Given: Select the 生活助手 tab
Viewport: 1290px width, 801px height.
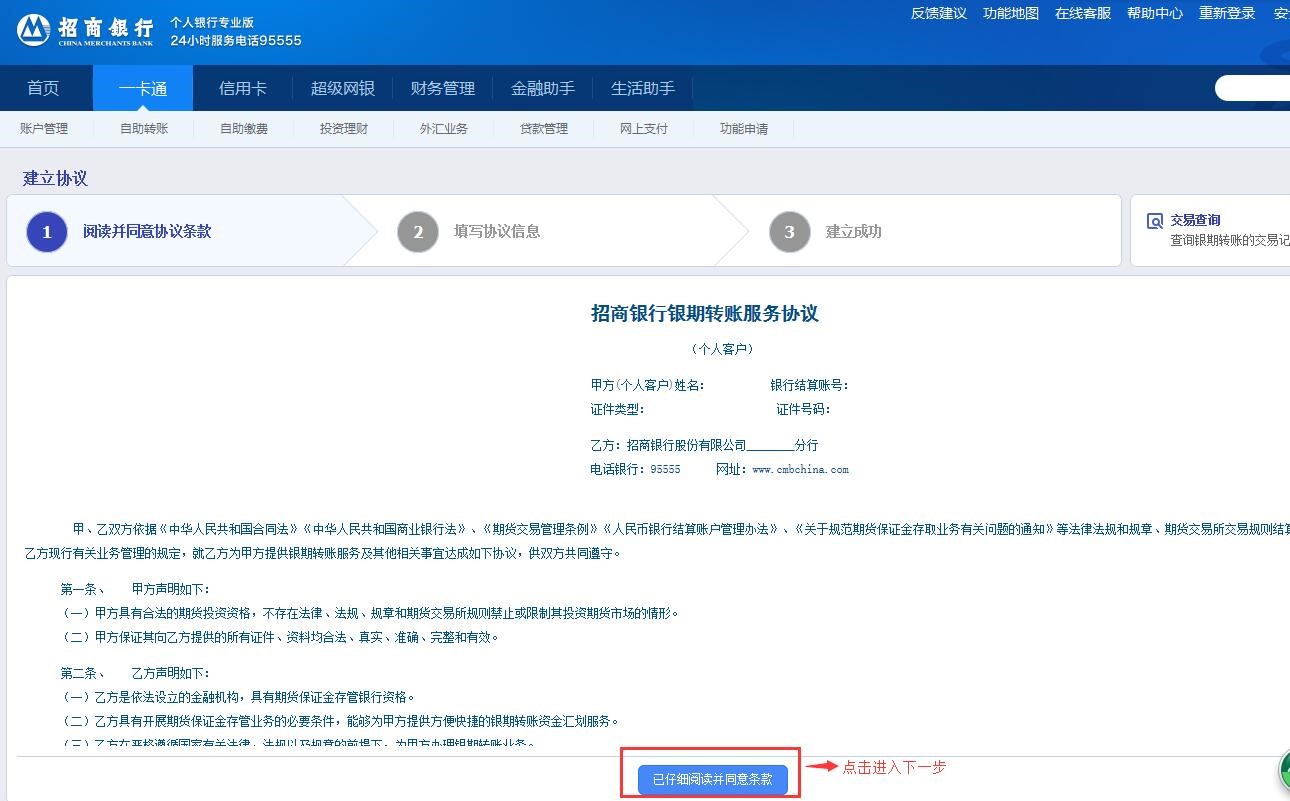Looking at the screenshot, I should point(643,88).
